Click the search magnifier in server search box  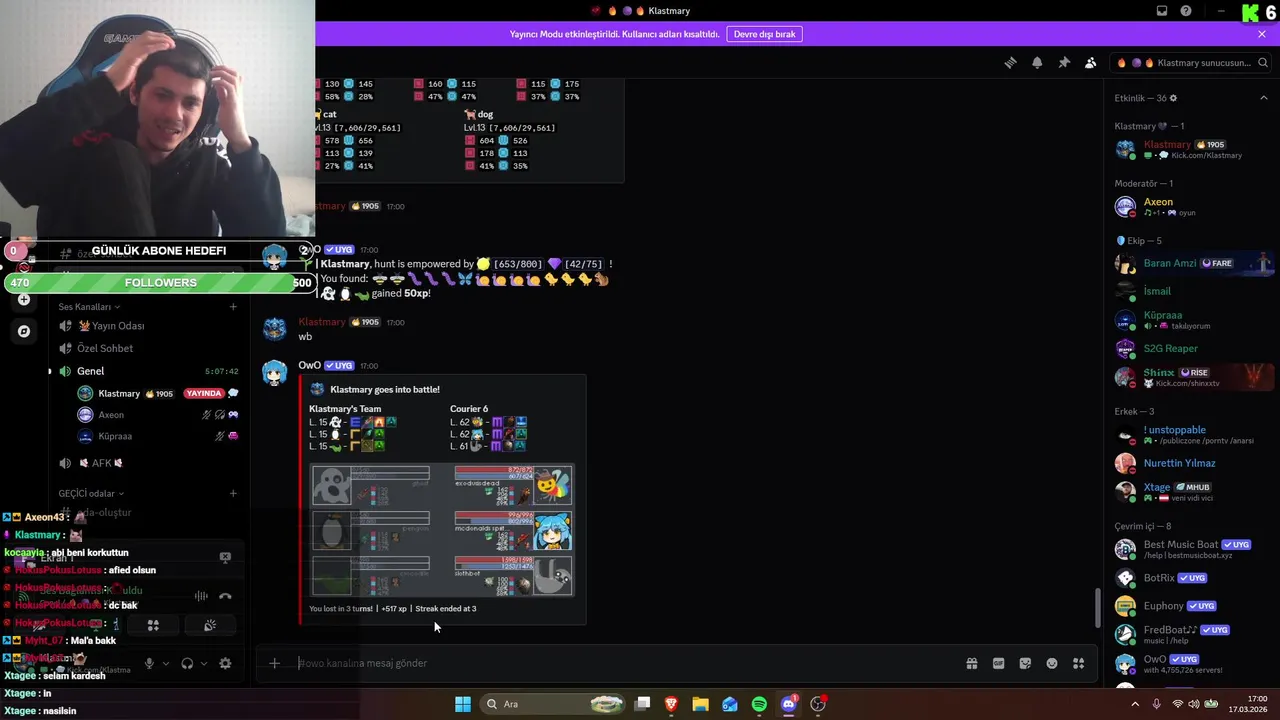coord(1261,62)
